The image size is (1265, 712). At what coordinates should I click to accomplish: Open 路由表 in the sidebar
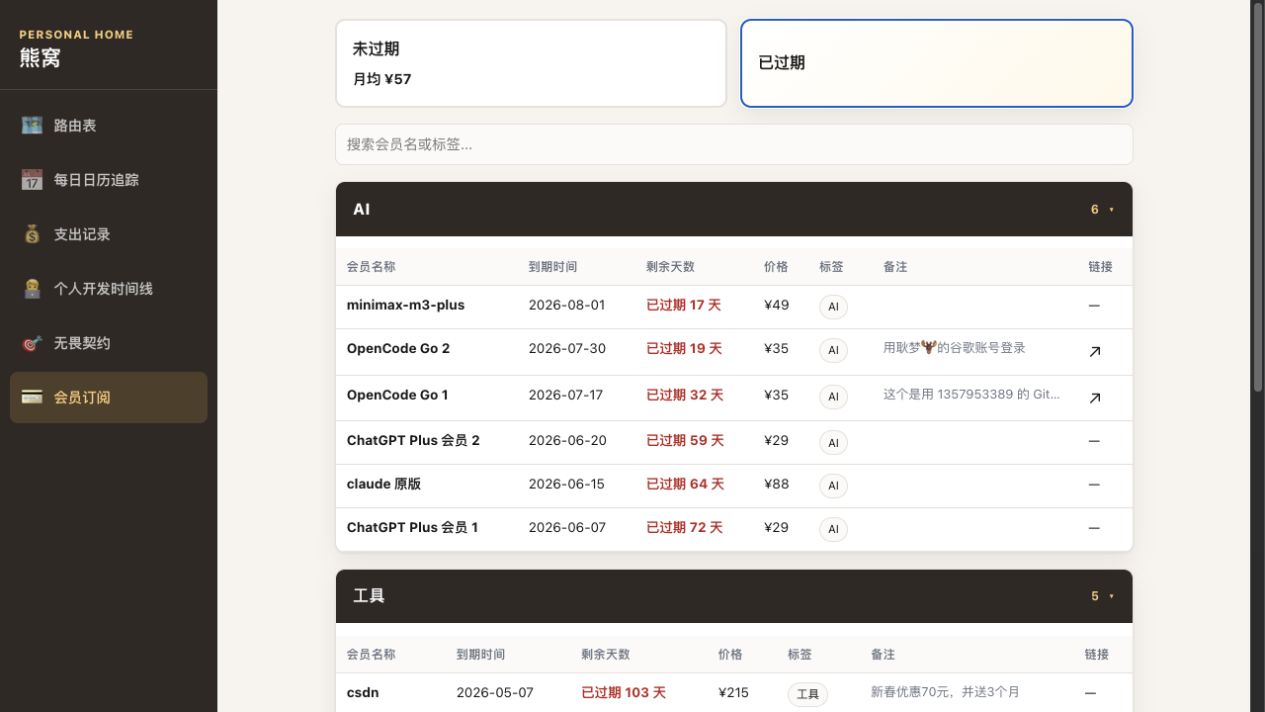click(x=108, y=126)
